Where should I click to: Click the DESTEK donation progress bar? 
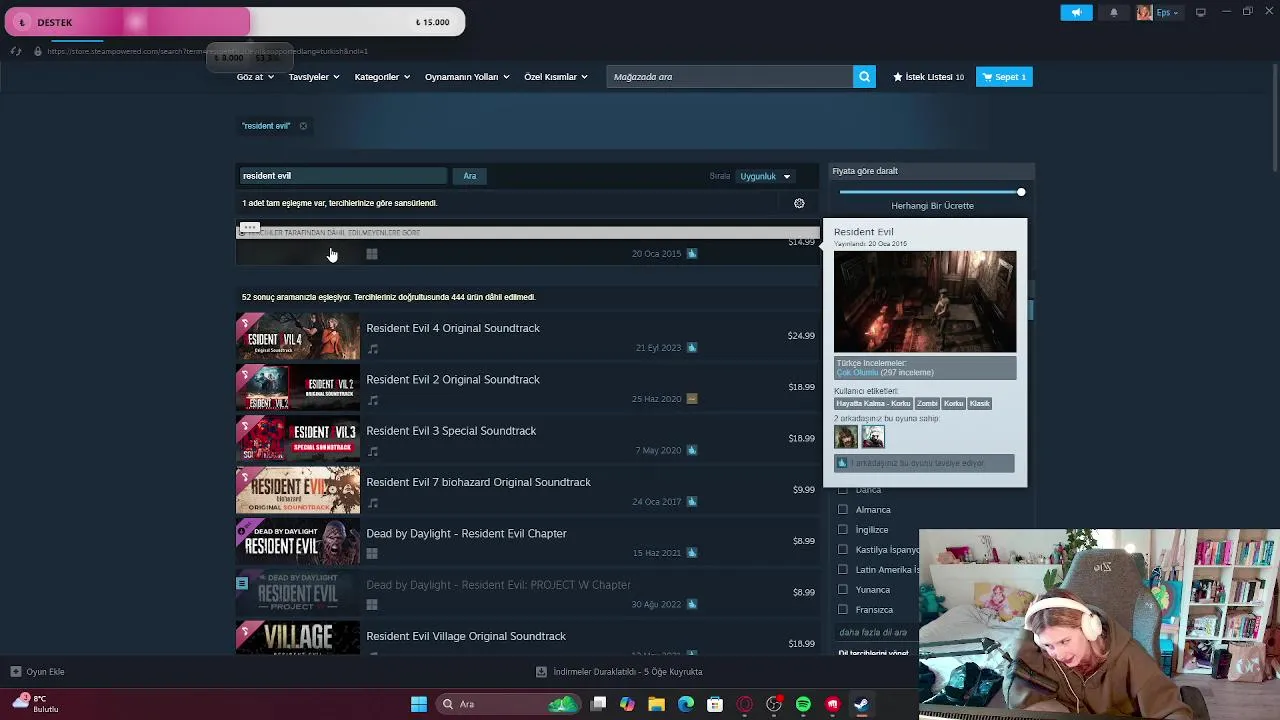(x=233, y=22)
